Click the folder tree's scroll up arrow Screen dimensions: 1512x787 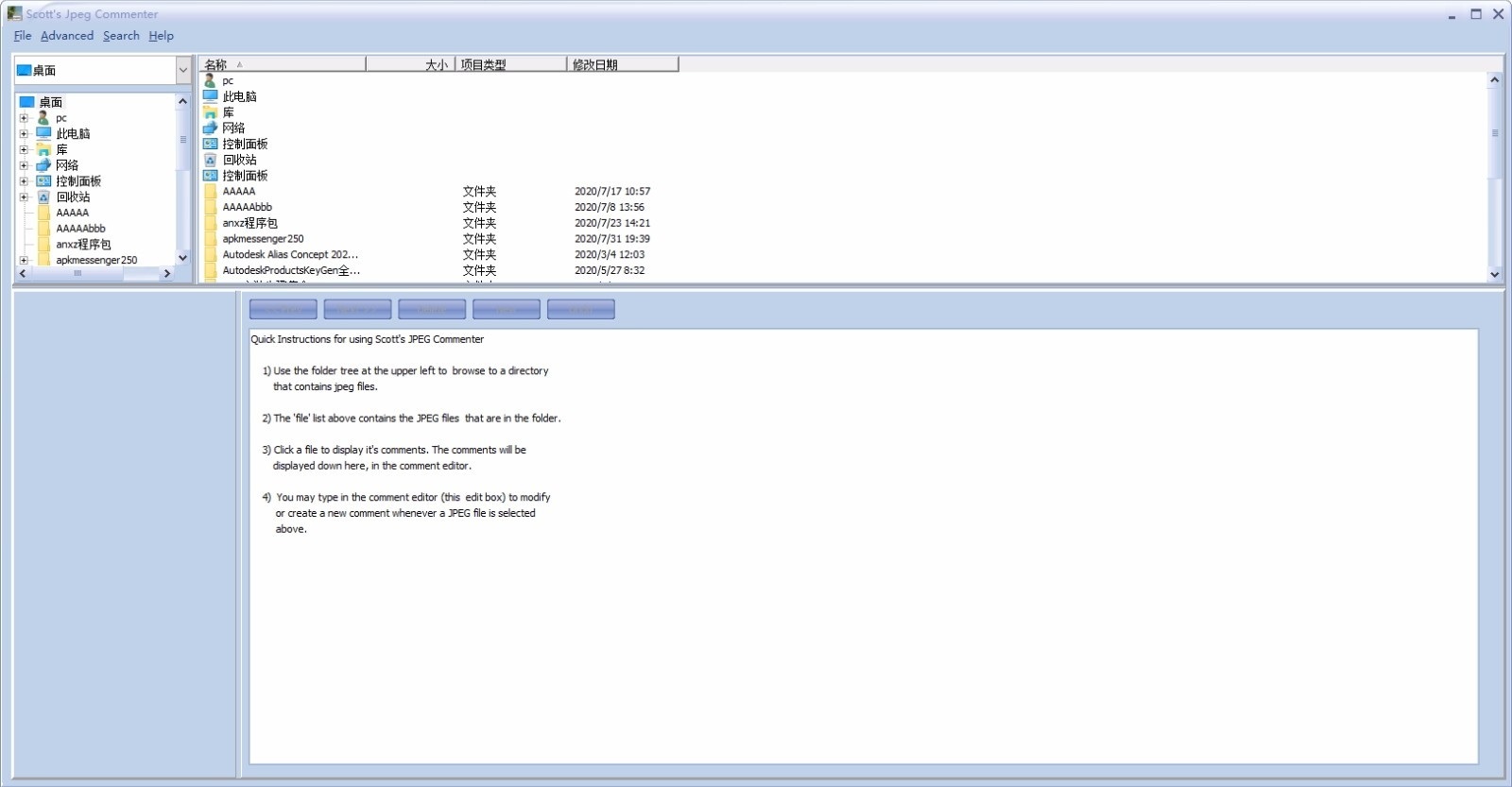[x=182, y=101]
